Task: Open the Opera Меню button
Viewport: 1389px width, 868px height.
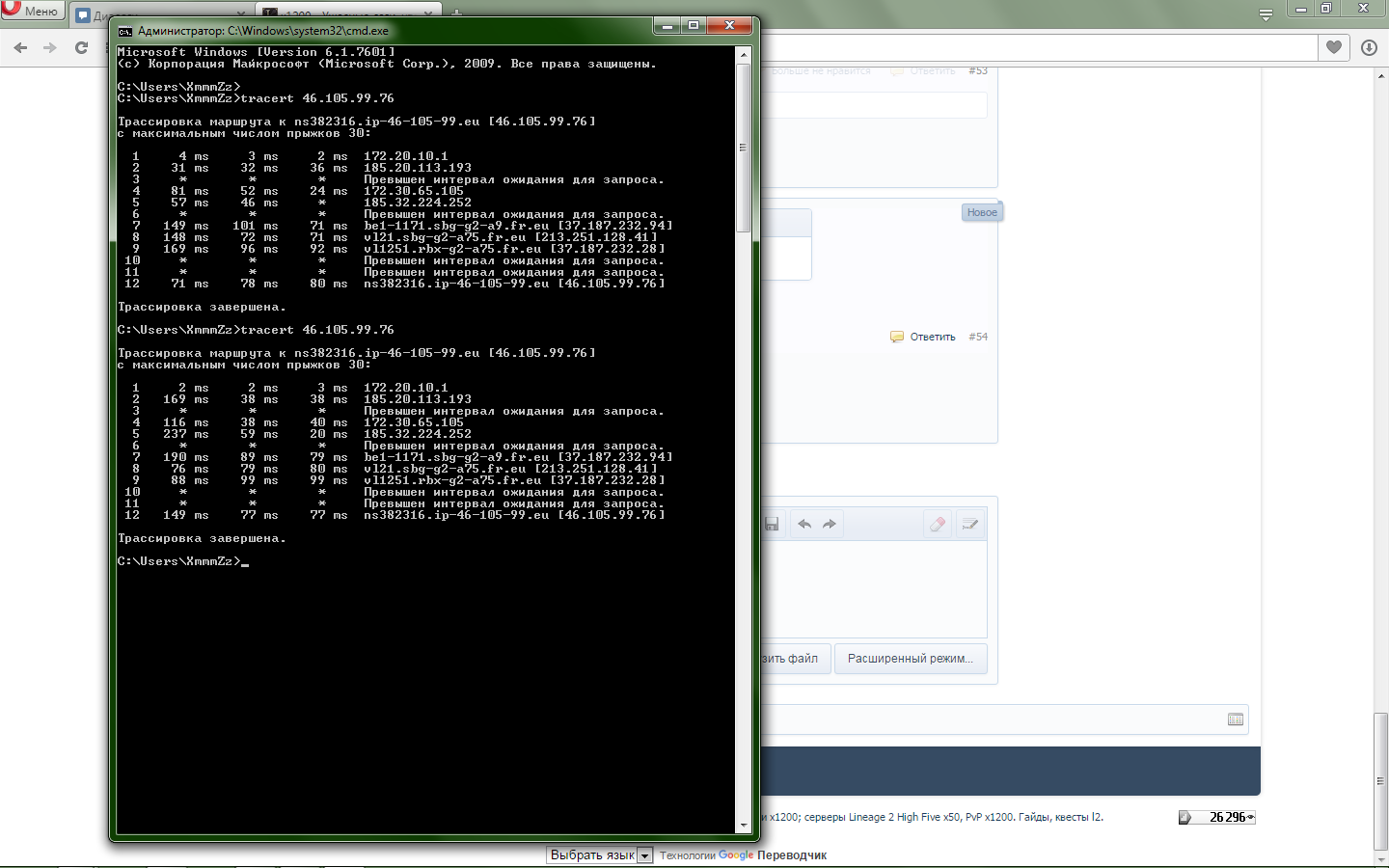Action: point(31,11)
